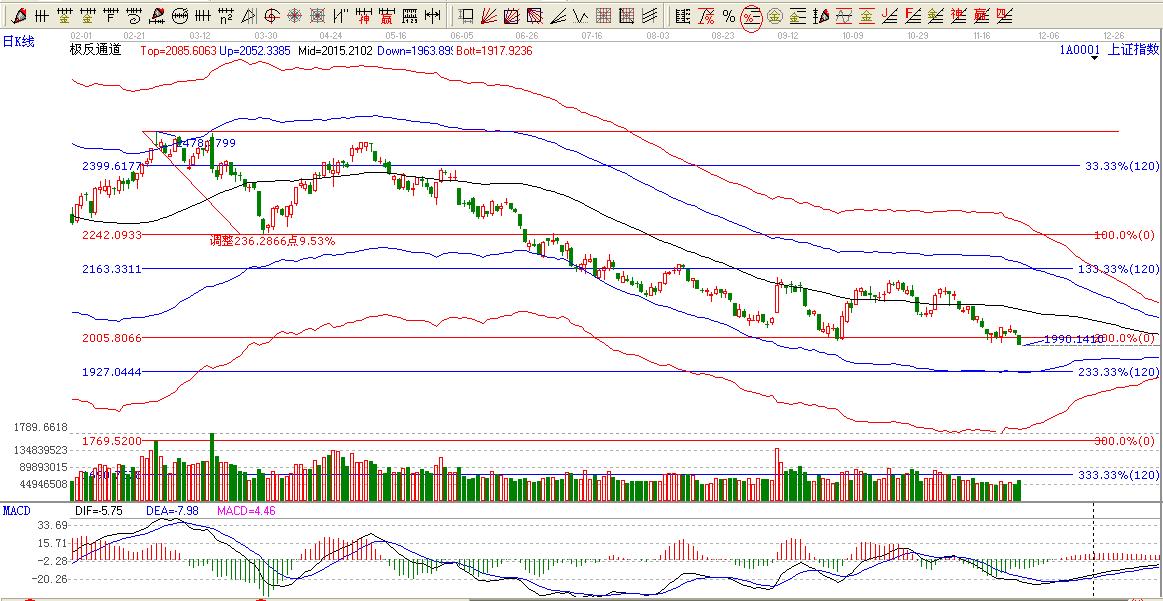Select the circled 金 golden ratio icon
1163x601 pixels.
pyautogui.click(x=774, y=16)
